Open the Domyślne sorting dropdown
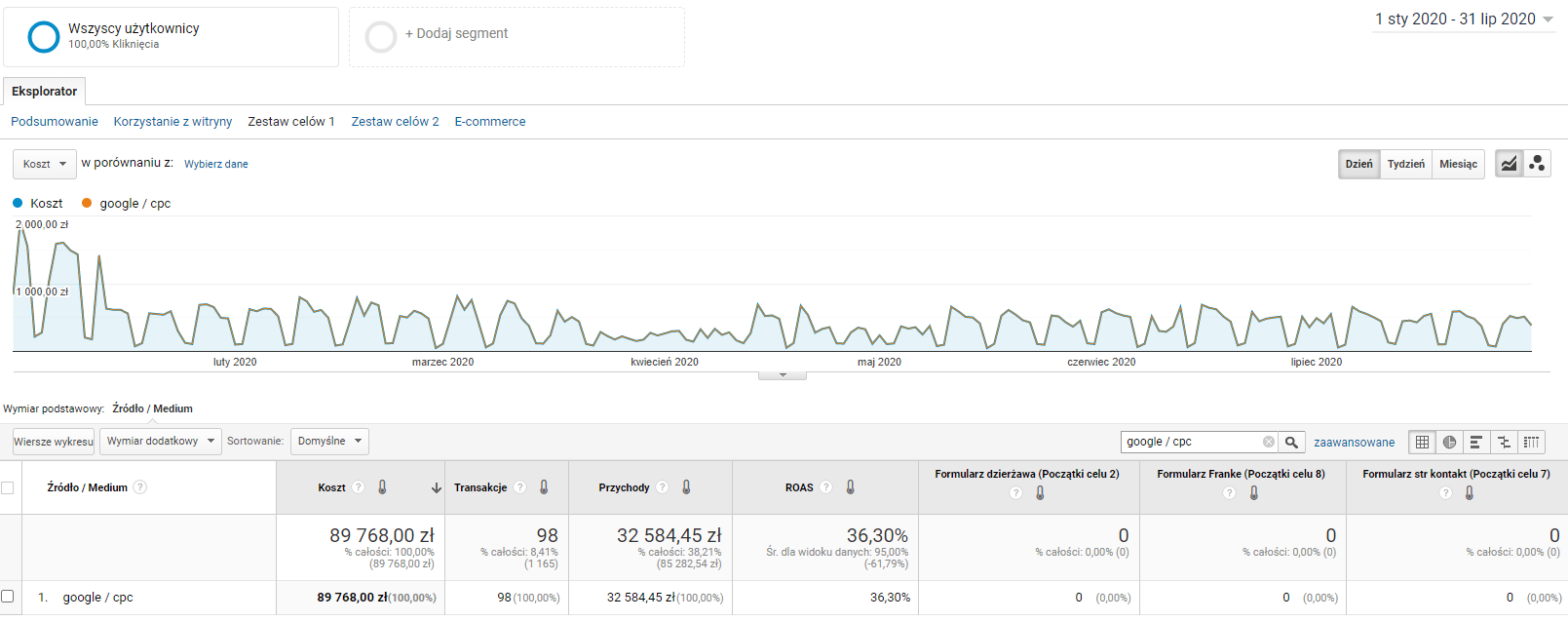Screen dimensions: 1568x621 coord(329,441)
